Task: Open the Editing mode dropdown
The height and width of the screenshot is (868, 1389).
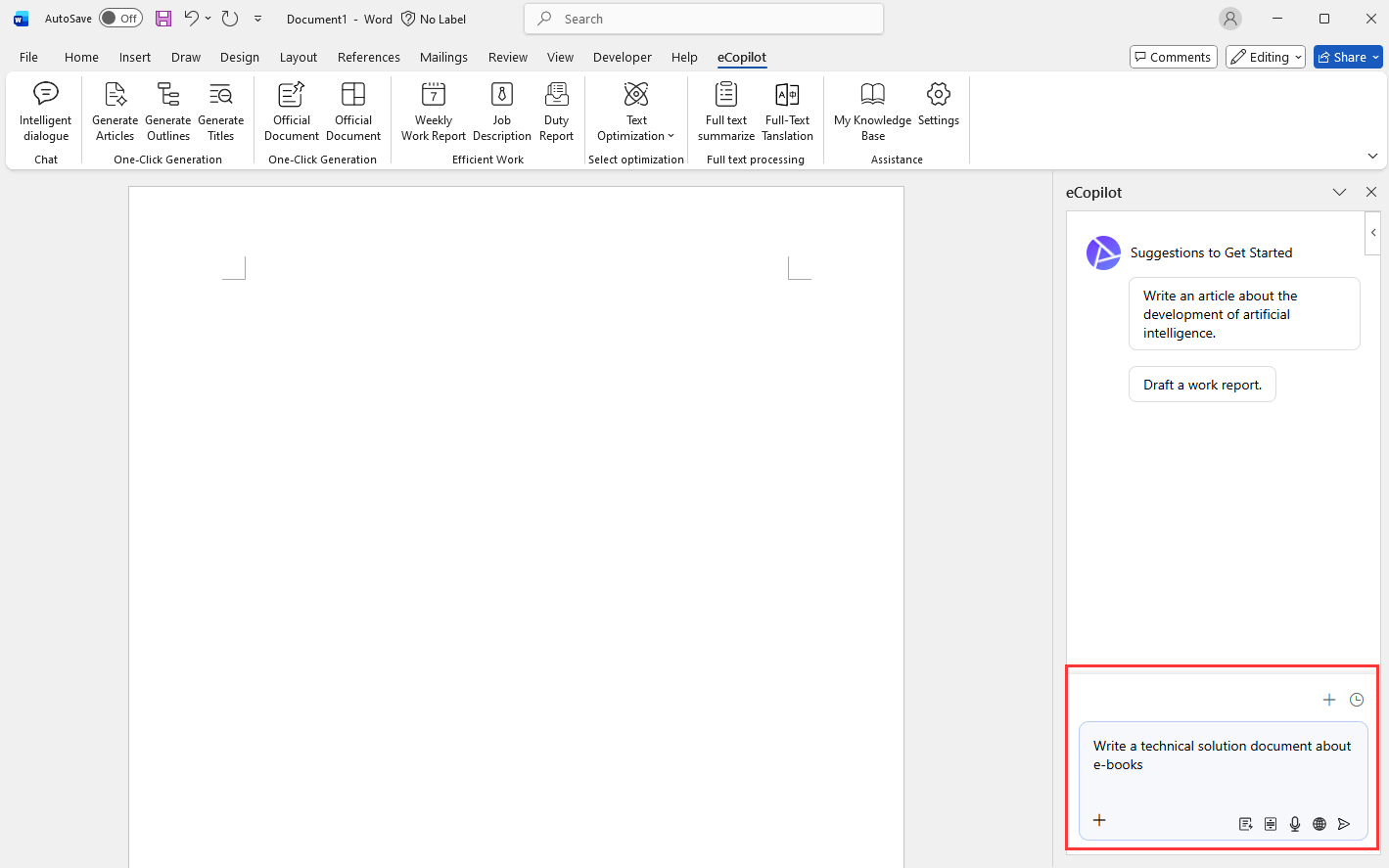Action: (1265, 57)
